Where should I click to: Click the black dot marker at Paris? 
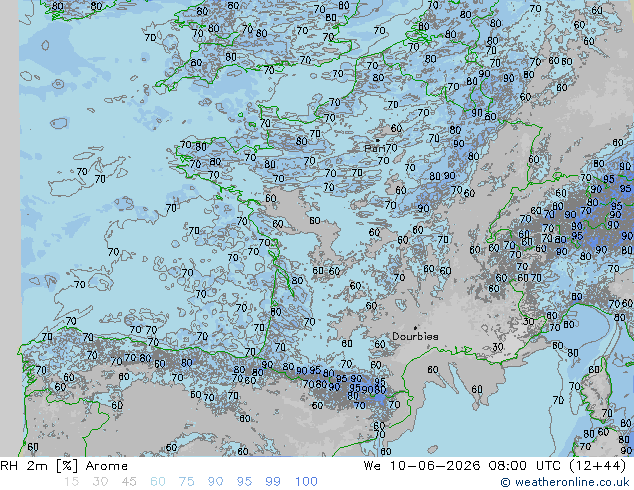click(378, 141)
